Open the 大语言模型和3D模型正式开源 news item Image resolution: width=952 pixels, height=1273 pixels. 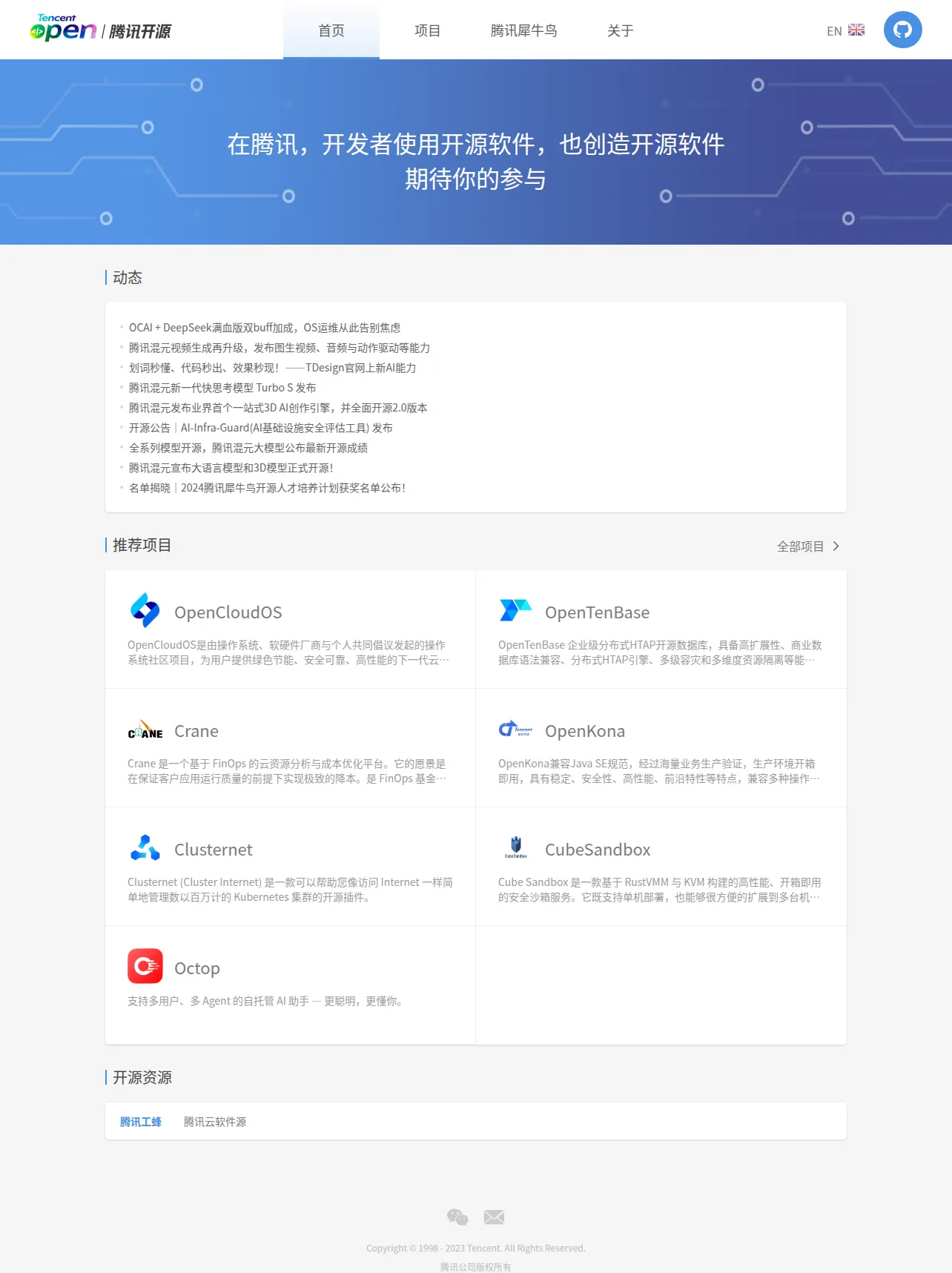[231, 468]
